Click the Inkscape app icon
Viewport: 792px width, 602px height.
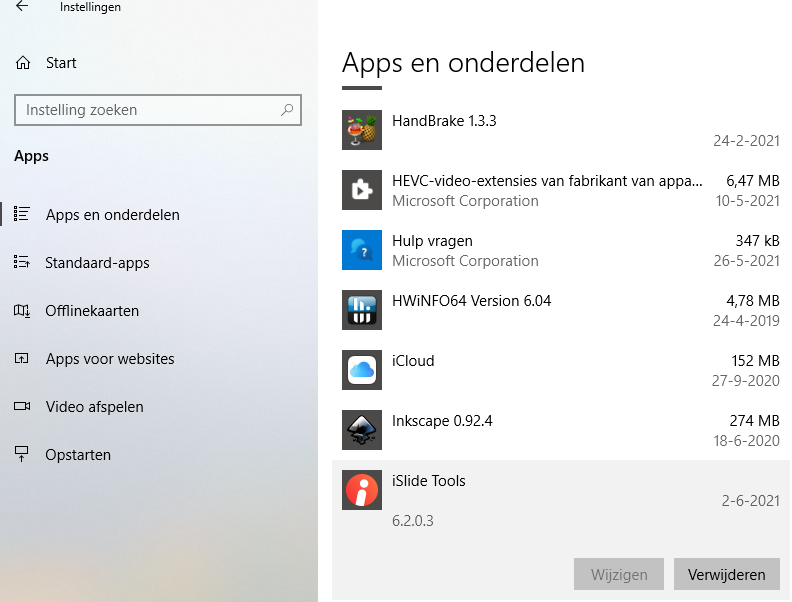(x=362, y=430)
